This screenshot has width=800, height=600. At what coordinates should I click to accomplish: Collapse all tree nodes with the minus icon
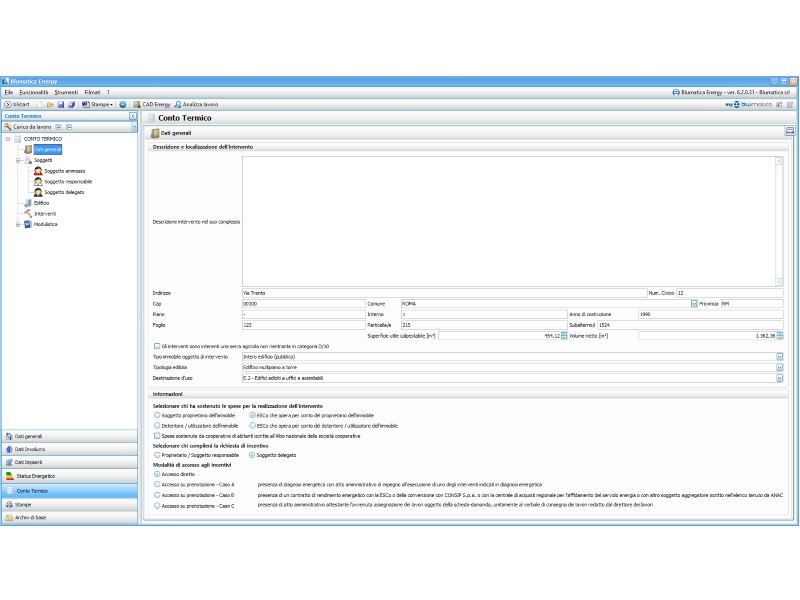pyautogui.click(x=69, y=127)
